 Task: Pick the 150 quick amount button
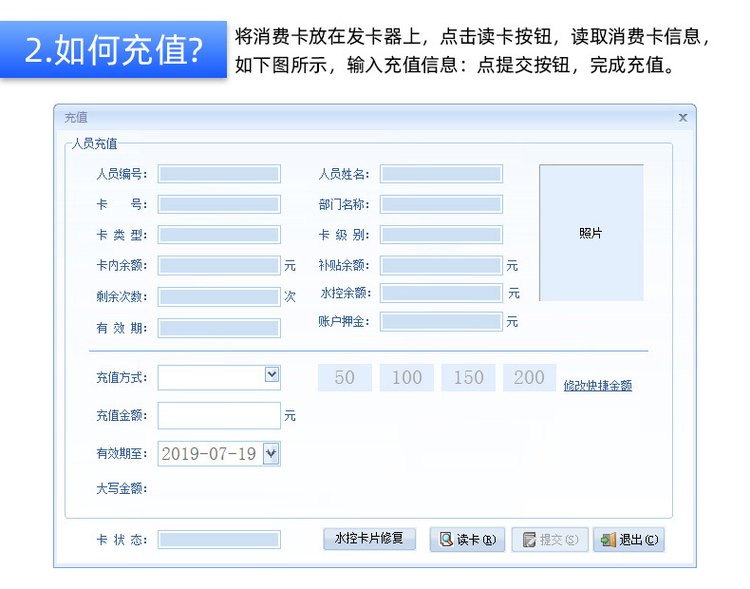[468, 377]
